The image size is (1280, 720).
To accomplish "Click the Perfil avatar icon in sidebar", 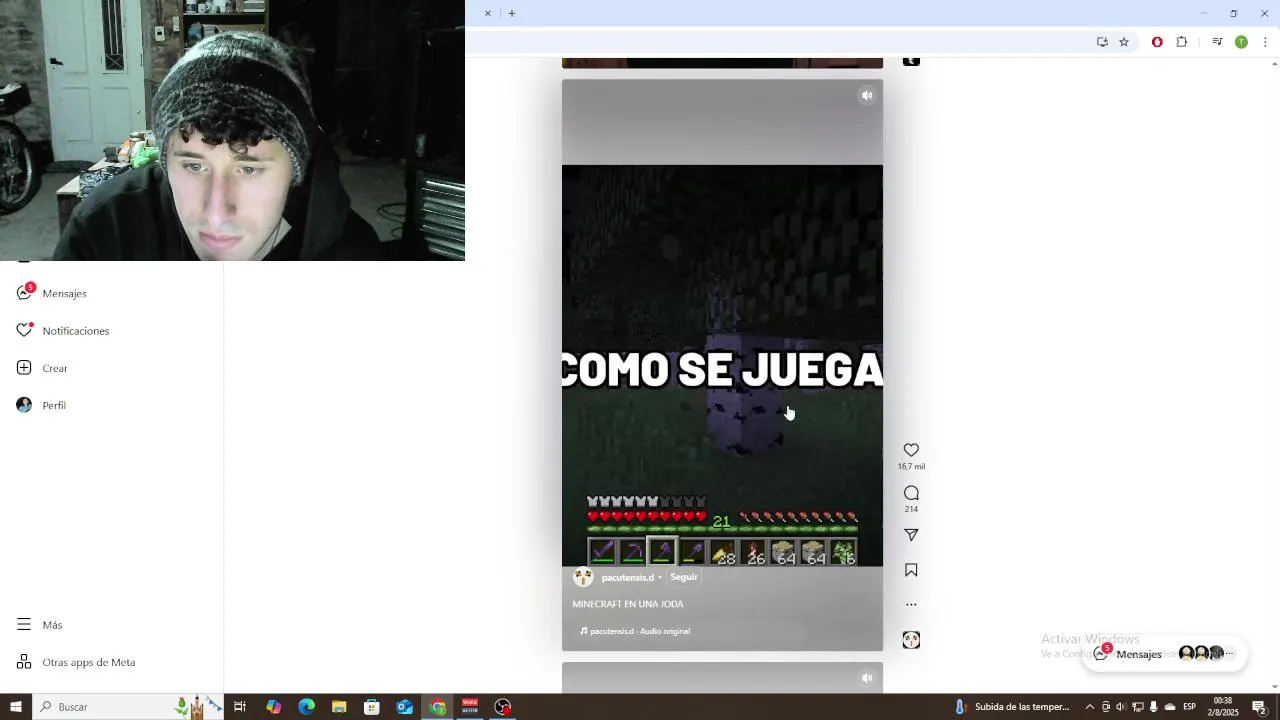I will point(24,405).
